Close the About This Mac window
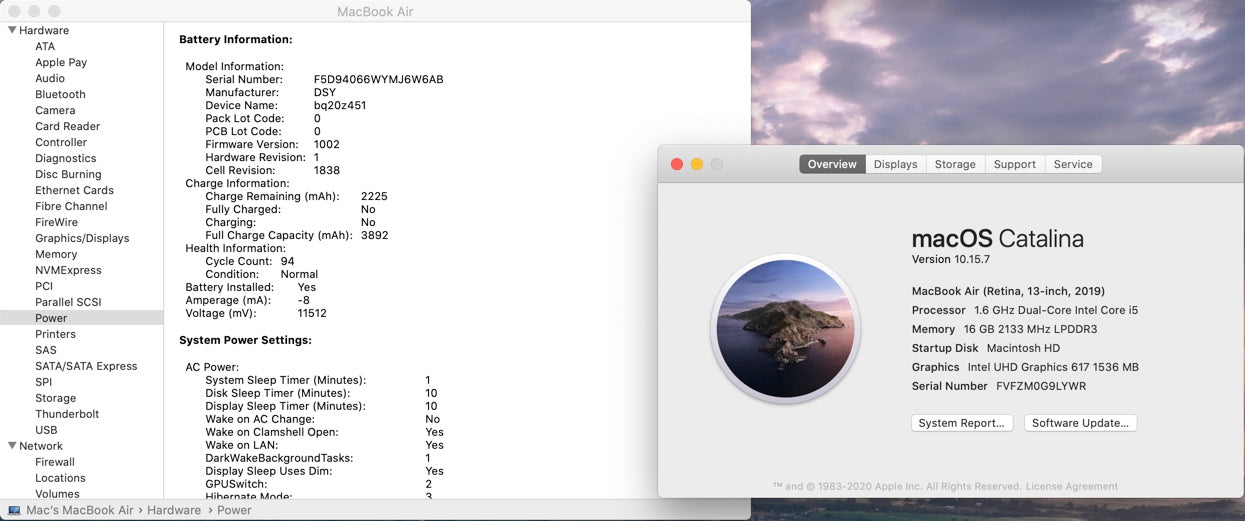Screen dimensions: 1245x521 click(677, 164)
